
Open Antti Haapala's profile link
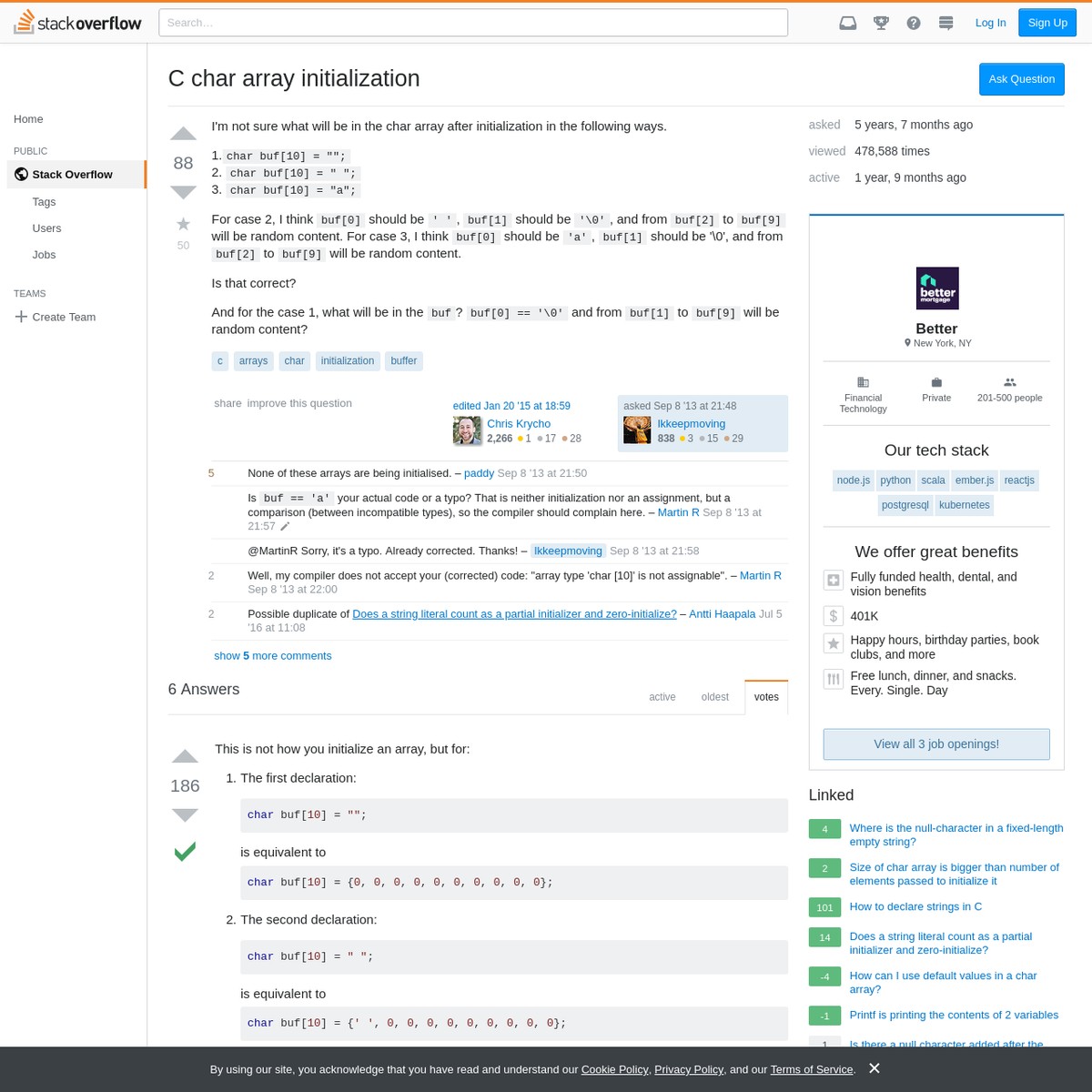pos(723,614)
